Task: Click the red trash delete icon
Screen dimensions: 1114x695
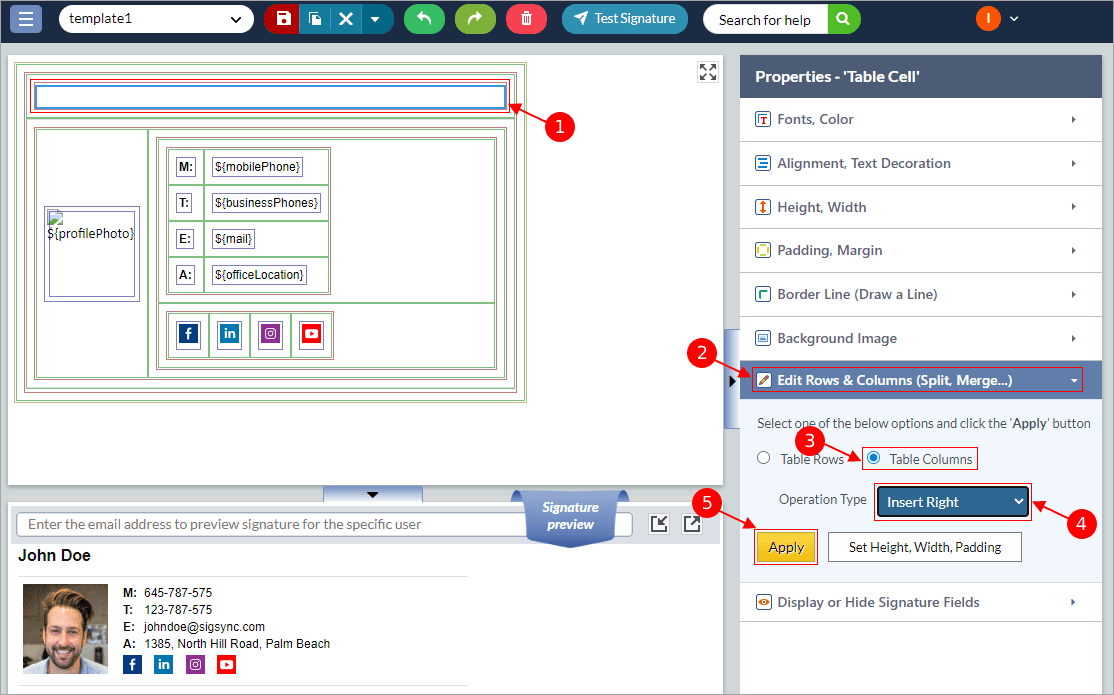Action: tap(526, 19)
